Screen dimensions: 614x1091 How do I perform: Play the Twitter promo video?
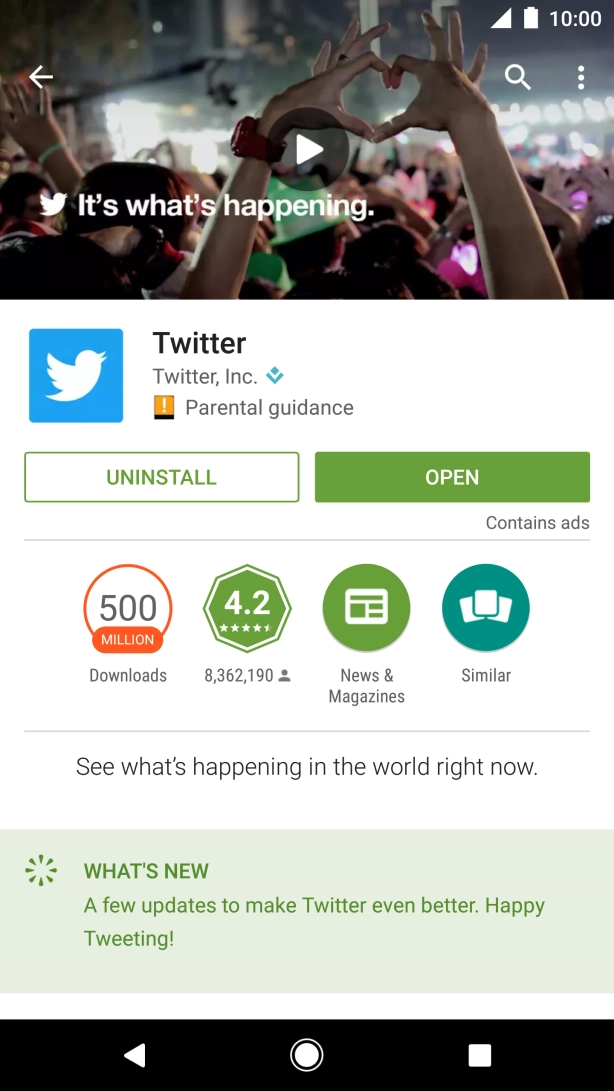point(308,149)
